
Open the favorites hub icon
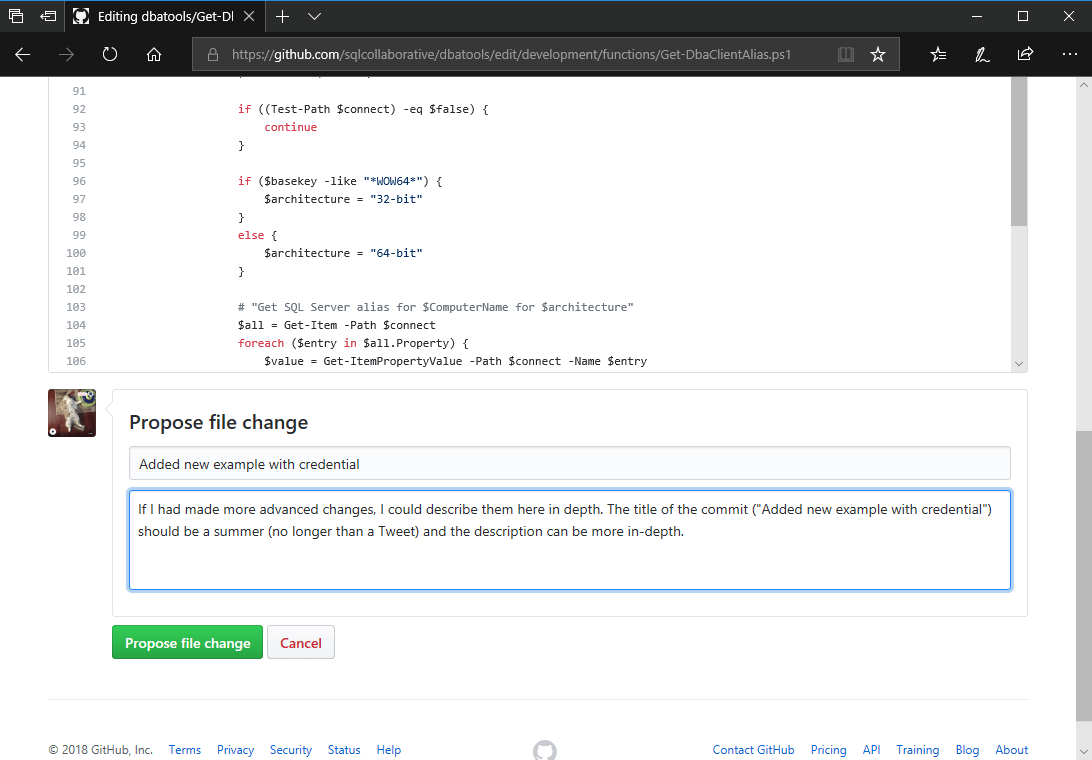point(938,55)
